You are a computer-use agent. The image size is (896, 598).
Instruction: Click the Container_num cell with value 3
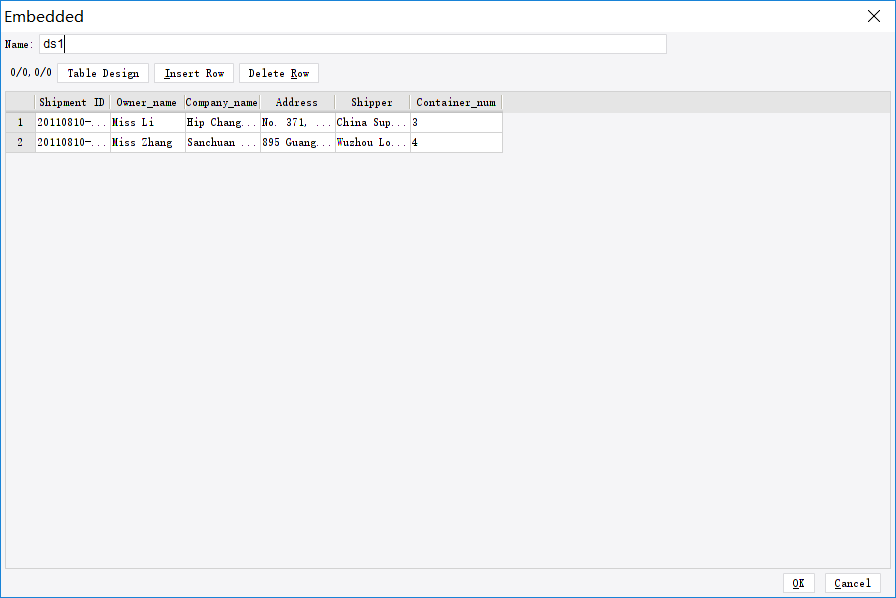[x=455, y=122]
